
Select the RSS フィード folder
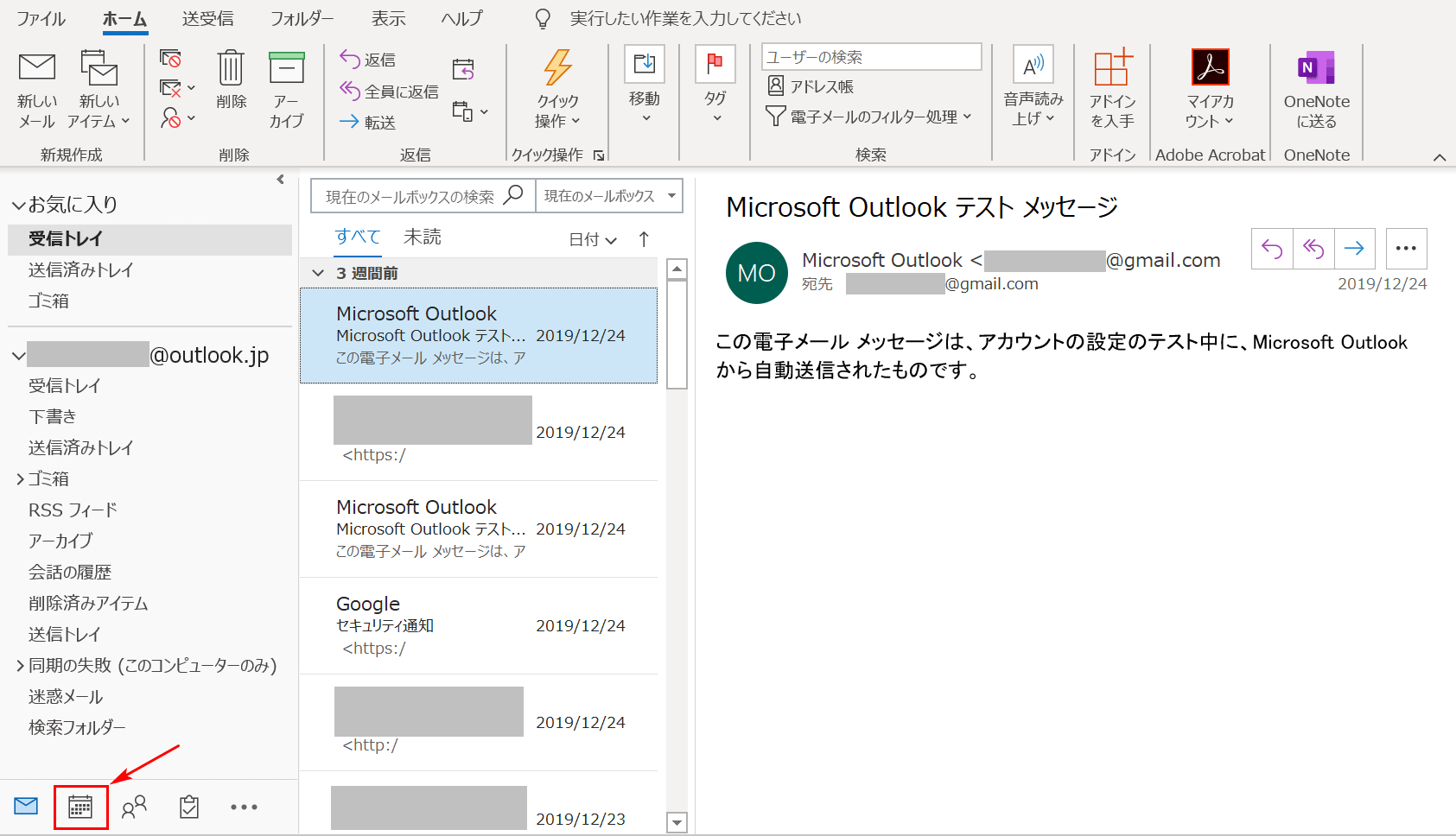73,510
